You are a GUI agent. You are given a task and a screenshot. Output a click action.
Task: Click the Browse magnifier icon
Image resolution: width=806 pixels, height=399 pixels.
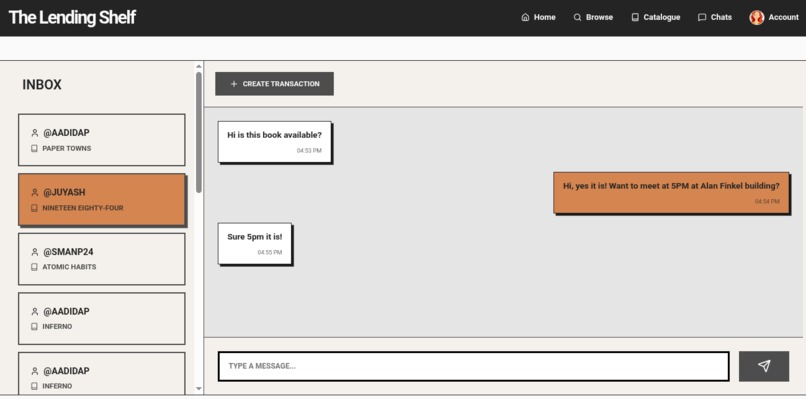[x=577, y=17]
